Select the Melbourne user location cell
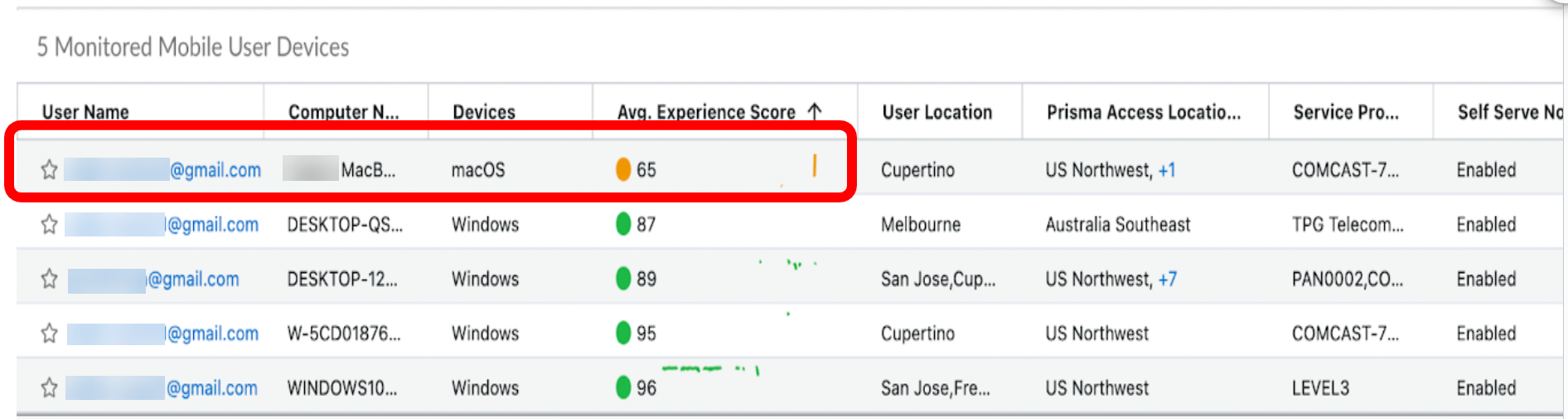This screenshot has height=419, width=1568. [920, 225]
